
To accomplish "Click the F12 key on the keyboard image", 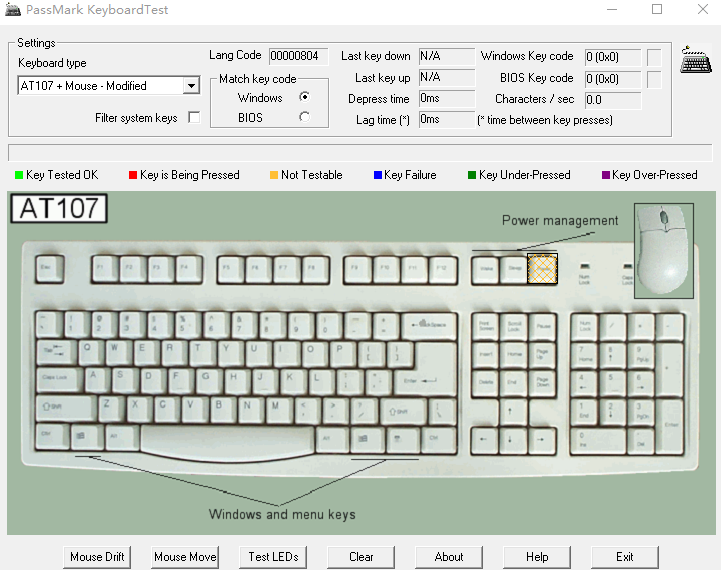I will click(x=443, y=269).
